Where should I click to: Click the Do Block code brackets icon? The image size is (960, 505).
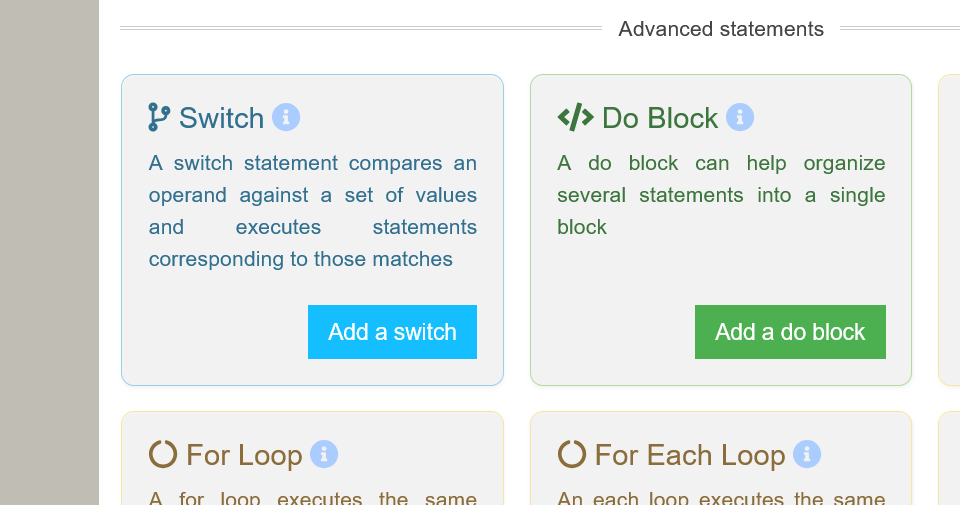click(575, 118)
